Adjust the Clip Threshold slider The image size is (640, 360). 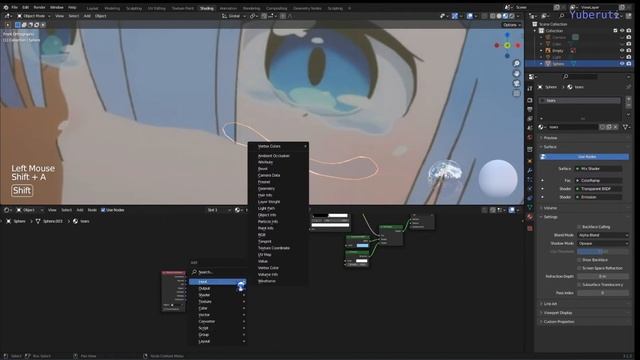pyautogui.click(x=603, y=251)
